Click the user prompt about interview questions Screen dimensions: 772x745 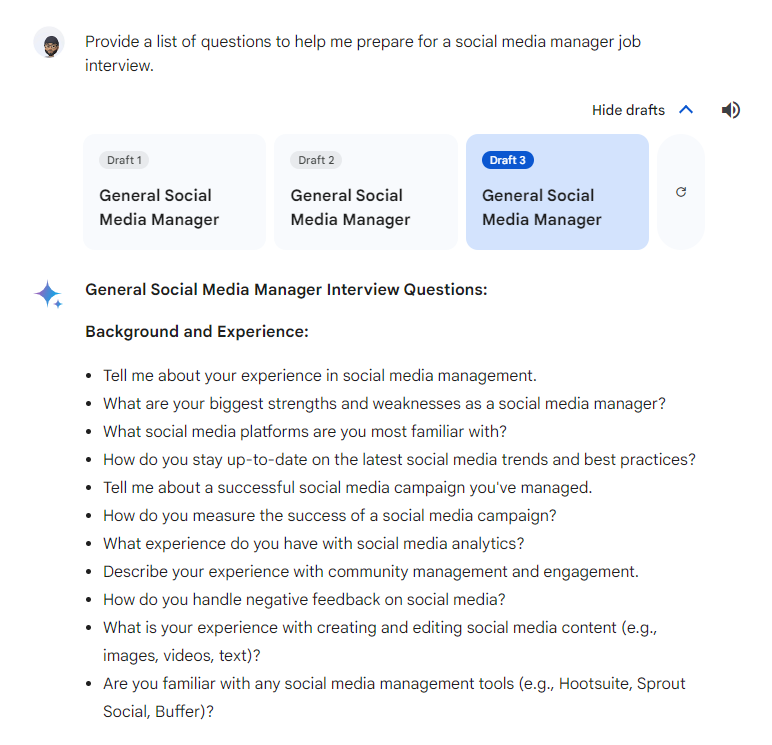click(362, 54)
